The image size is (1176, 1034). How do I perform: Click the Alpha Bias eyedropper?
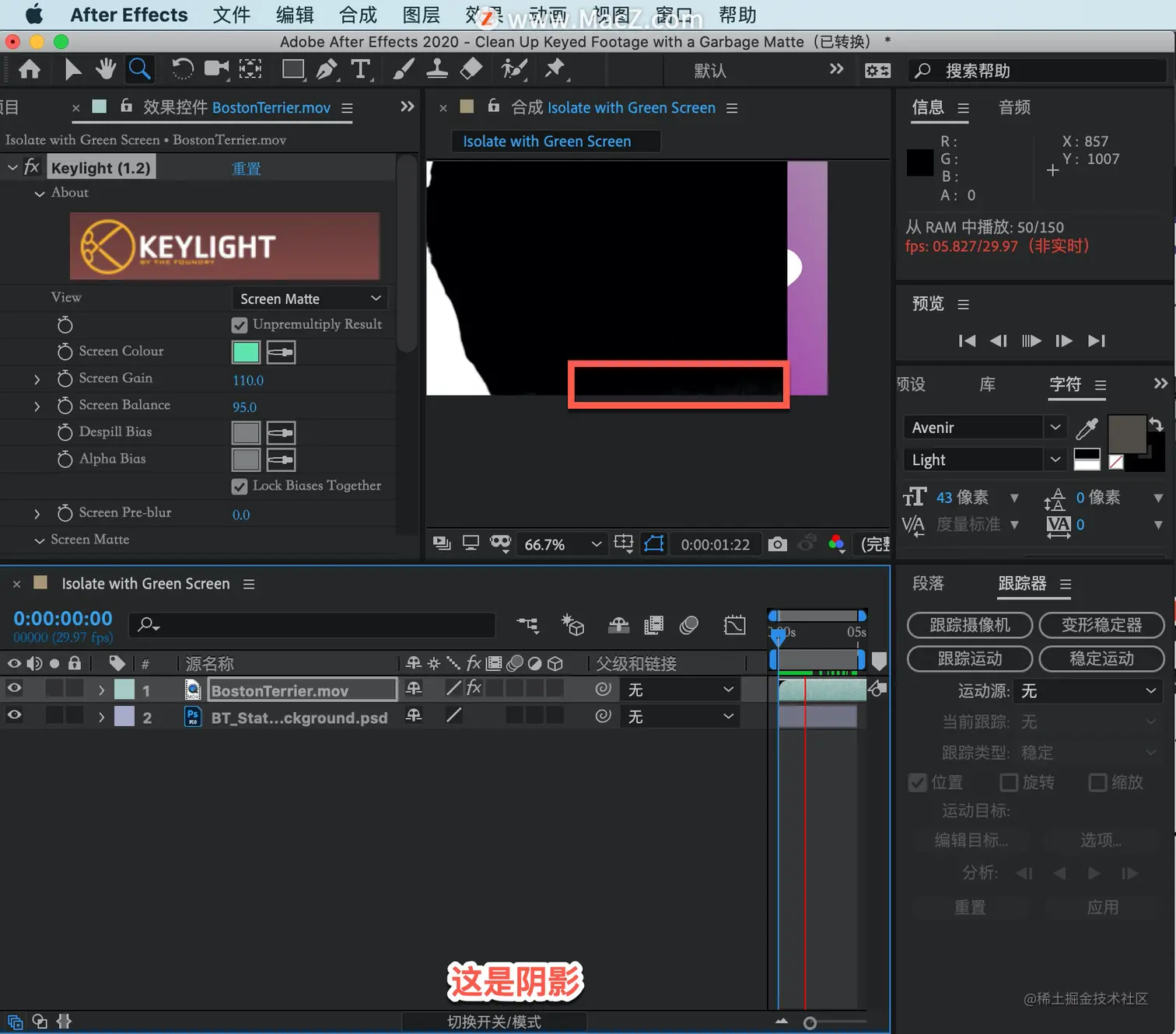pyautogui.click(x=281, y=459)
